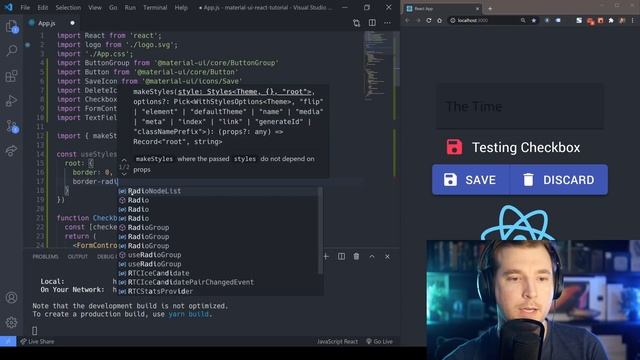
Task: Start the server with Go Live
Action: [x=379, y=341]
